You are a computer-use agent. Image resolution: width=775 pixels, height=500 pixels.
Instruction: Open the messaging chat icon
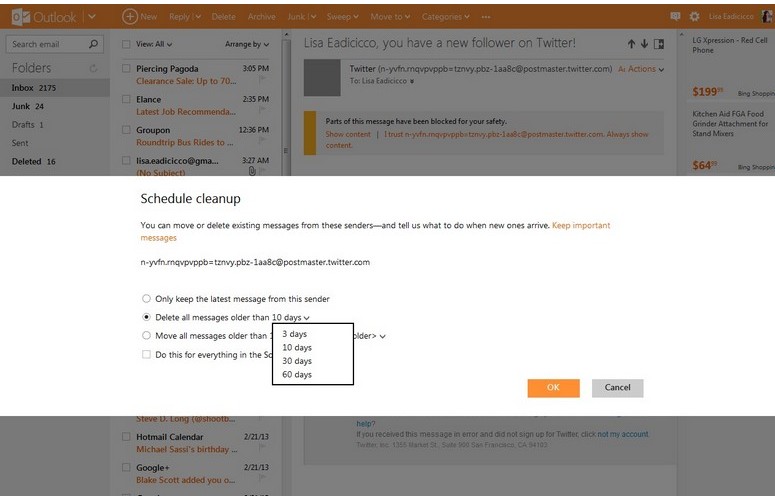(x=675, y=16)
